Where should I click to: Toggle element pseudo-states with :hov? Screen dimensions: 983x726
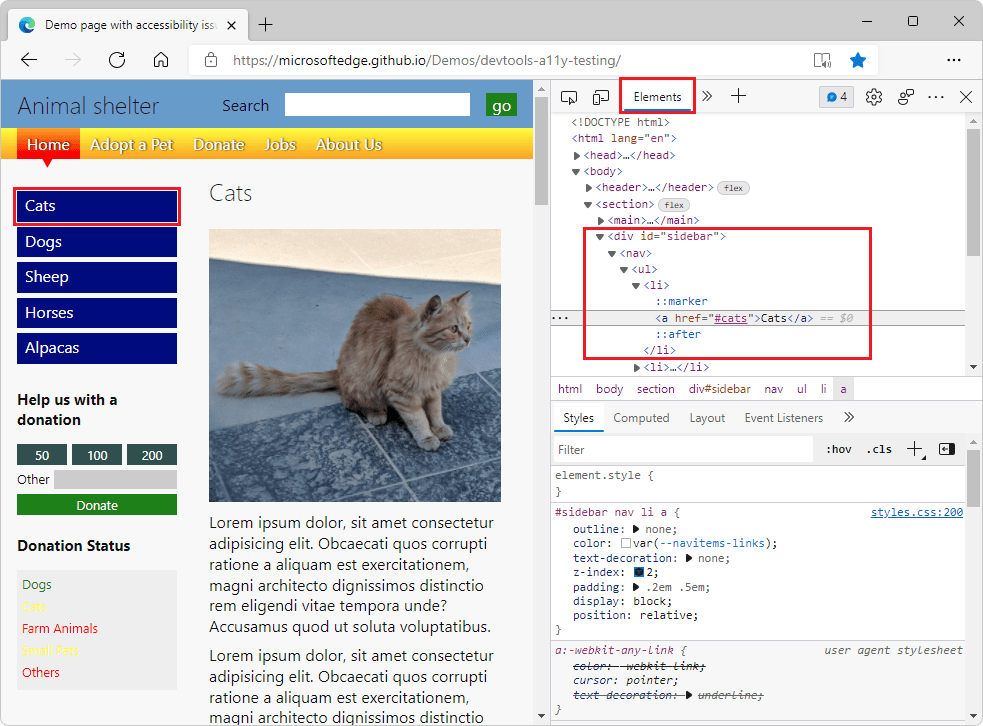(x=838, y=449)
